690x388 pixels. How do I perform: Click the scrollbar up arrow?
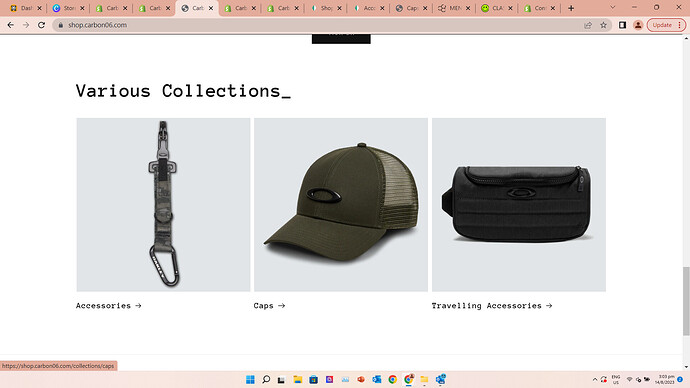(x=686, y=38)
